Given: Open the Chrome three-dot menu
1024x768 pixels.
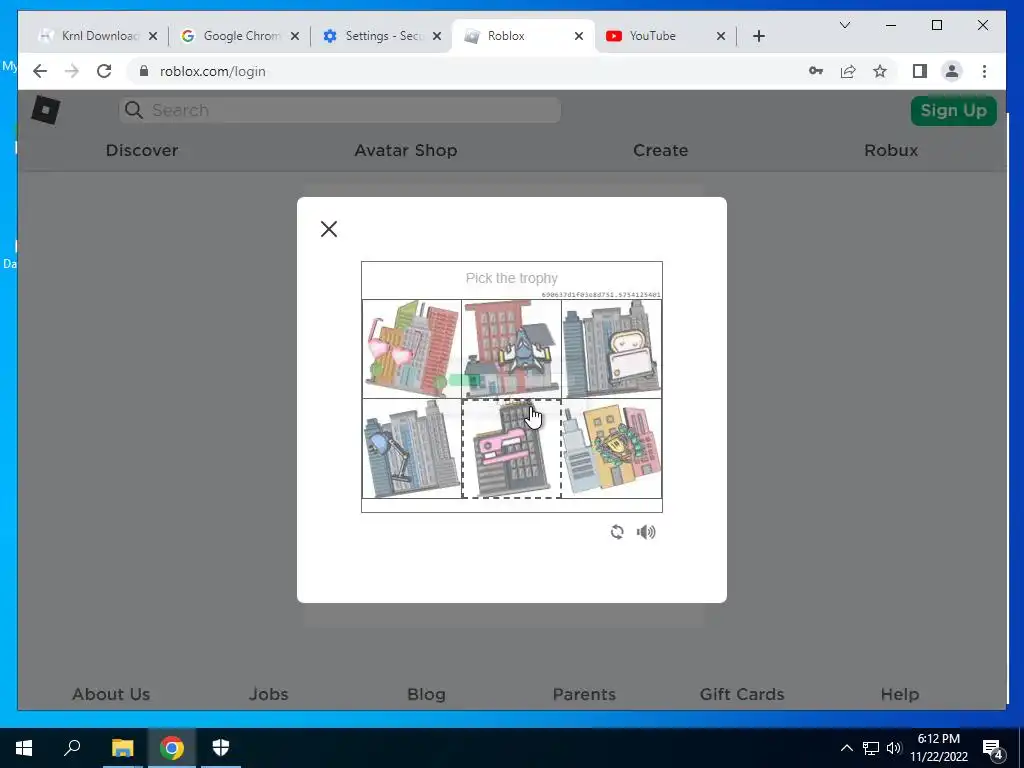Looking at the screenshot, I should (x=984, y=71).
